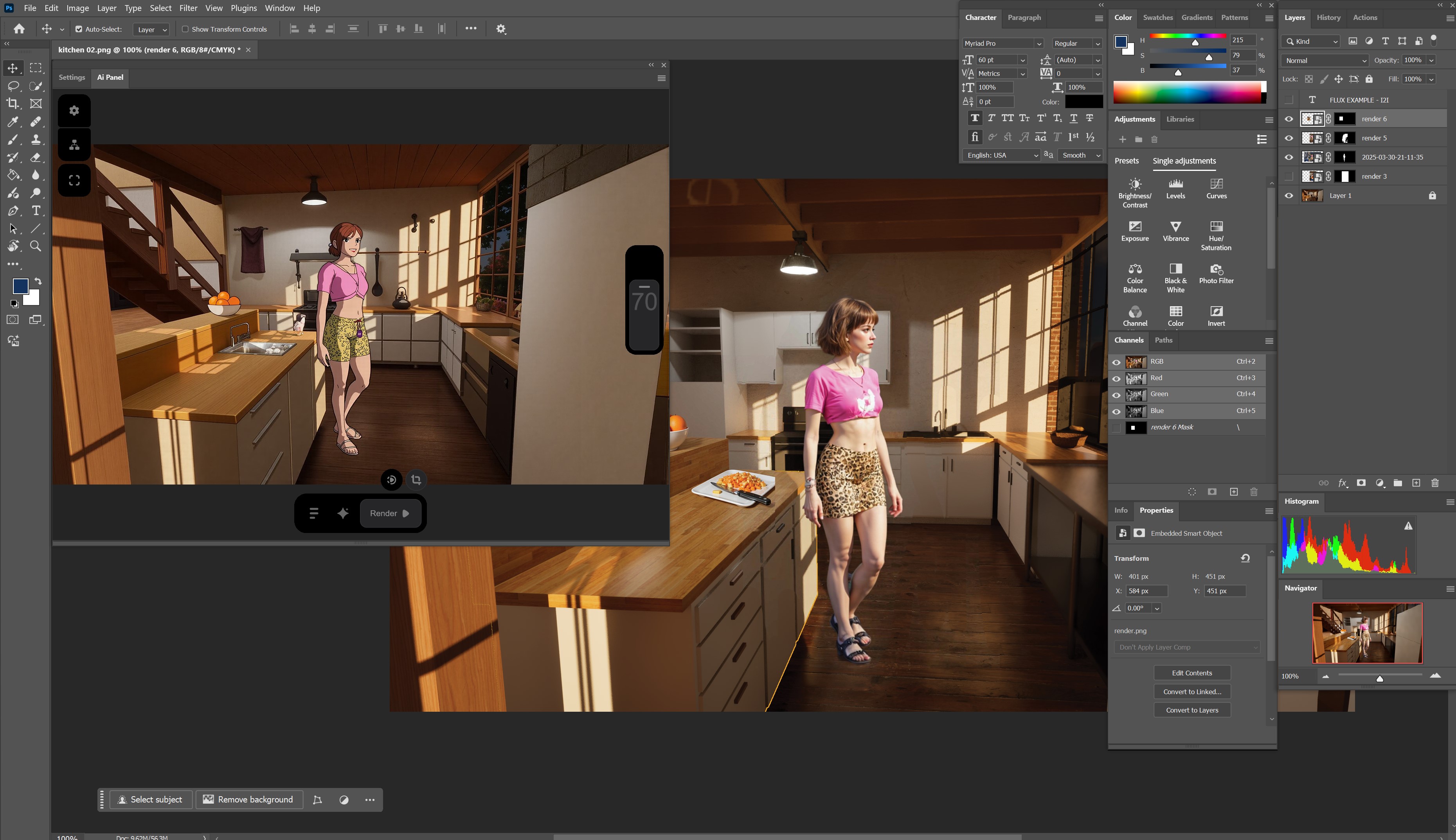Screen dimensions: 1456x840
Task: Open the blending mode Normal dropdown
Action: click(x=1325, y=61)
